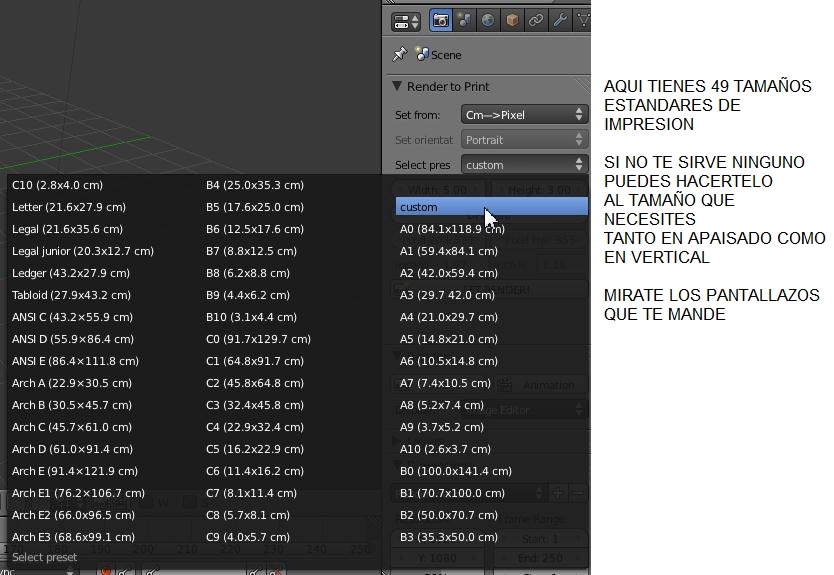The image size is (834, 575).
Task: Click the Scene datablock icon
Action: [x=422, y=54]
